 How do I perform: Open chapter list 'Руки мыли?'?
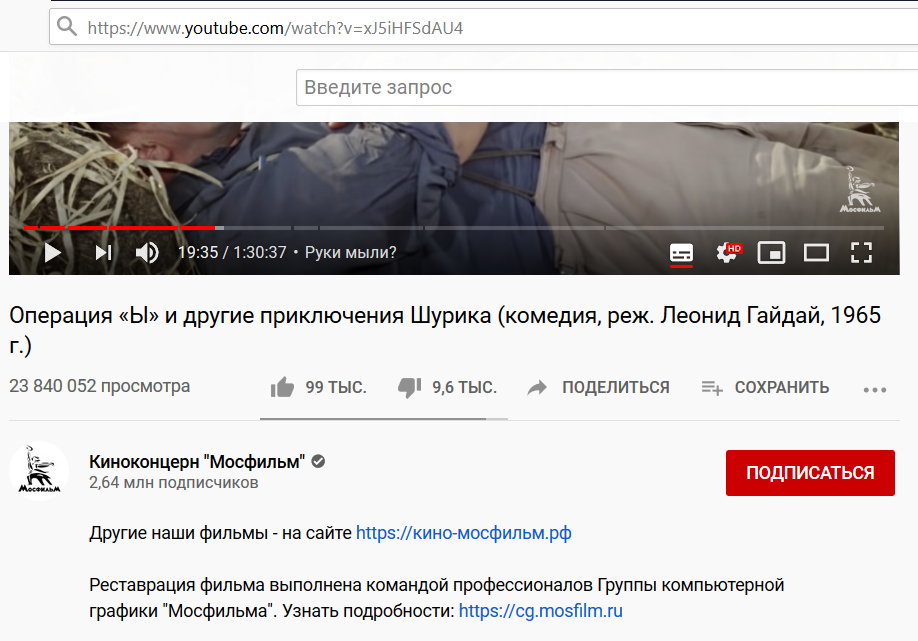coord(351,252)
